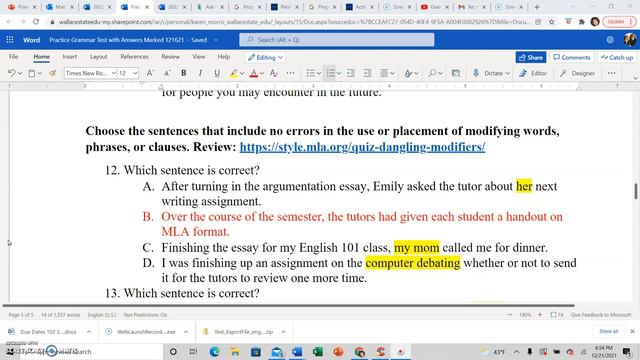Switch to the Home tab
Screen dimensions: 640x360
(42, 57)
